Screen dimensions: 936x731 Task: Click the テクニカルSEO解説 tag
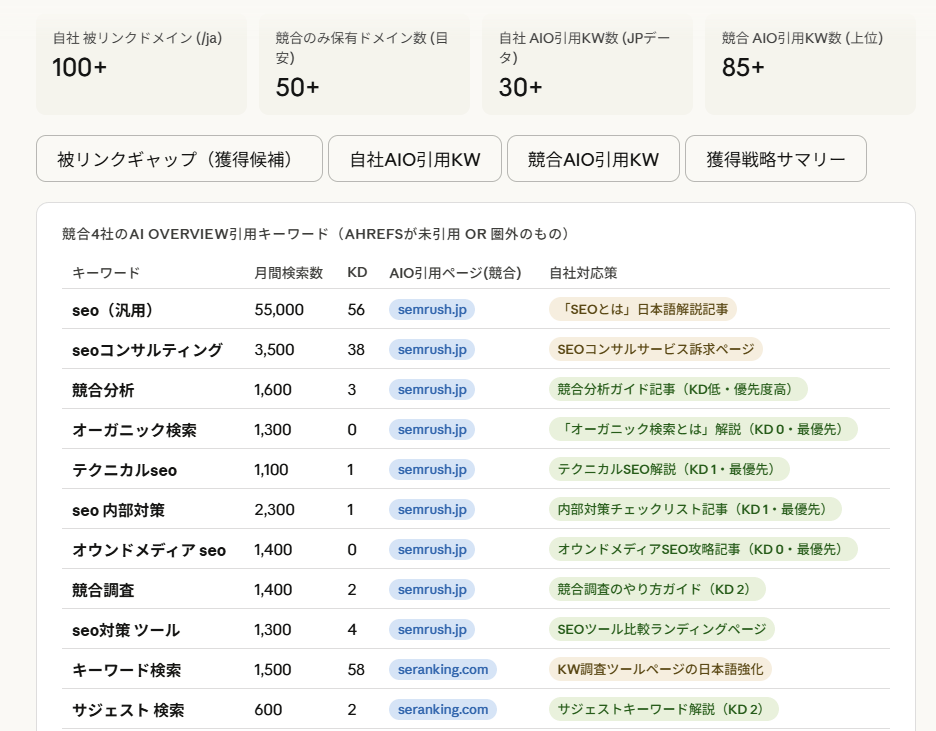tap(669, 470)
